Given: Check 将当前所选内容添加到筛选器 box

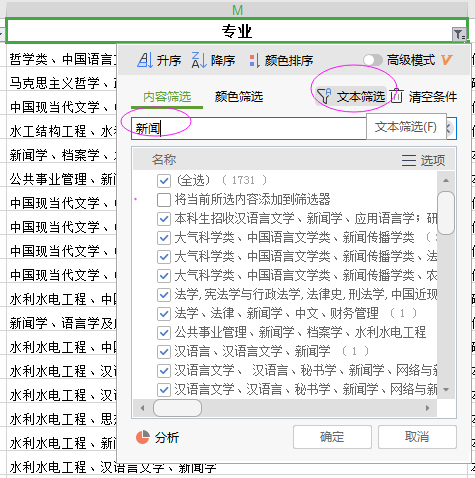Looking at the screenshot, I should pos(164,200).
